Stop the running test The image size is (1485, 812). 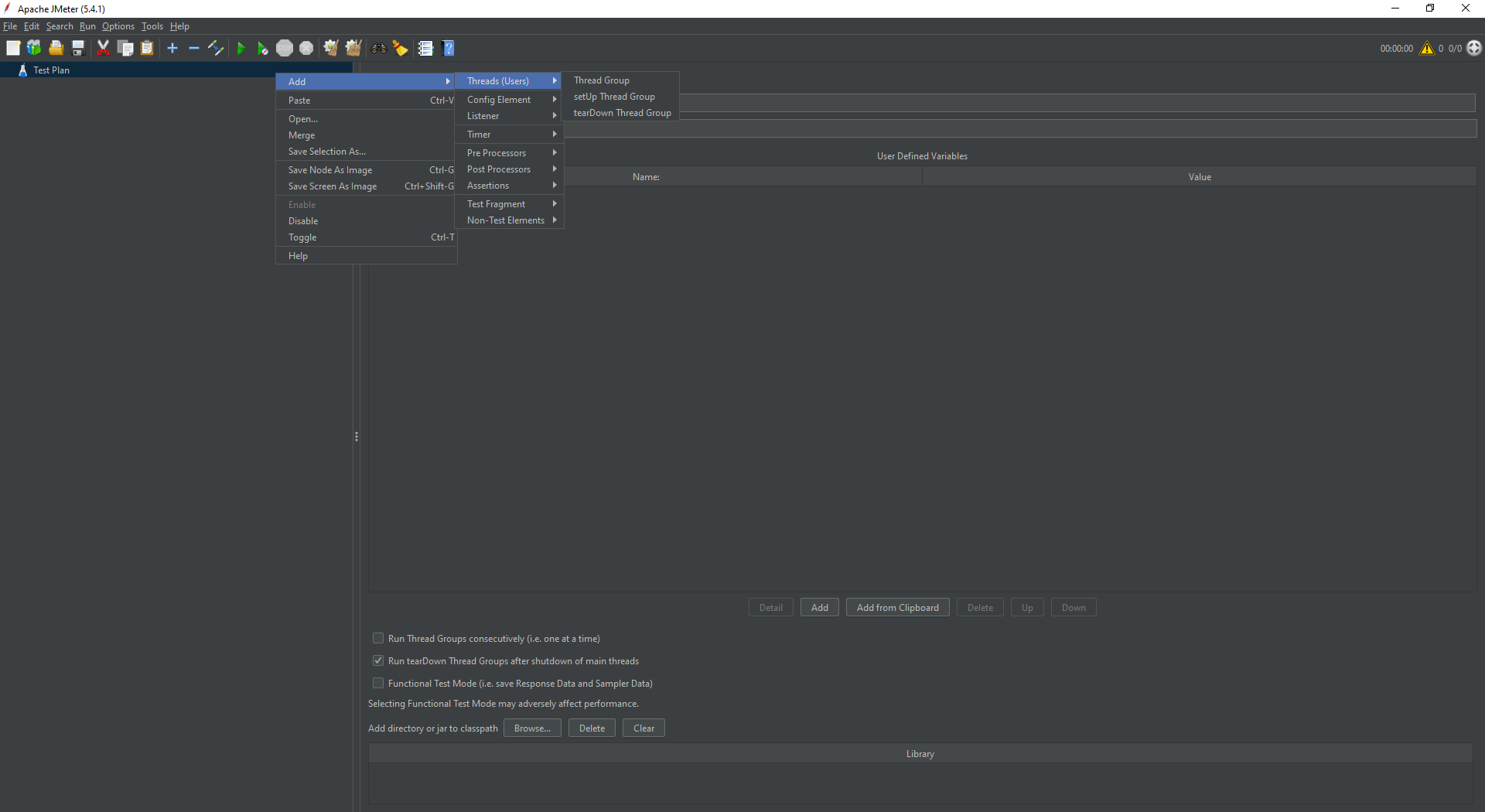(285, 48)
